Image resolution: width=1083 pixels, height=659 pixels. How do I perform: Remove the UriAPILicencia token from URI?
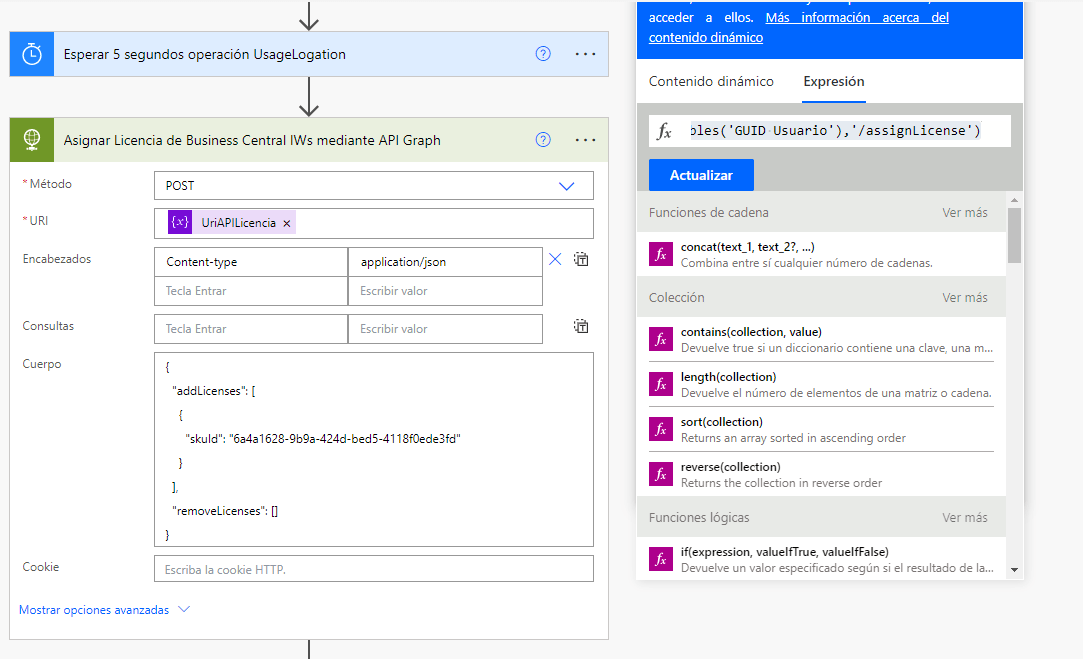tap(287, 223)
